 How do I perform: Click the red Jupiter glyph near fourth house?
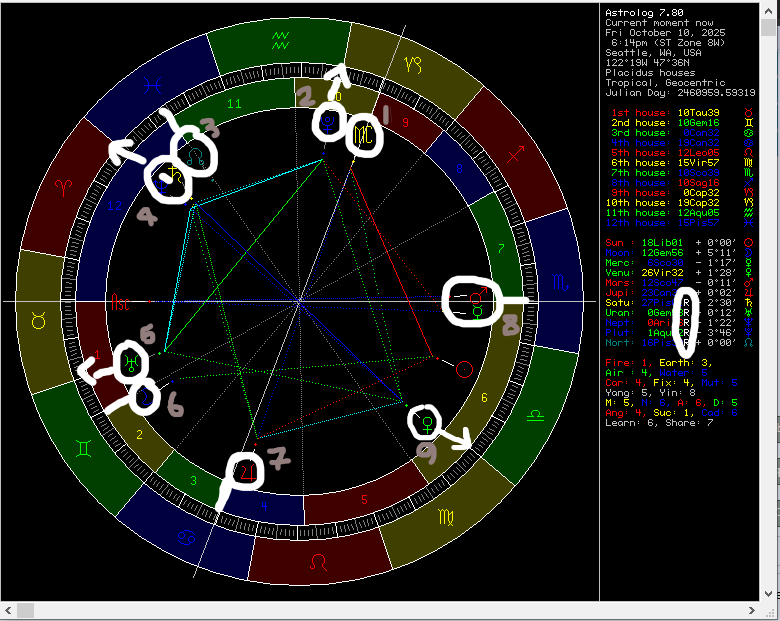click(x=246, y=471)
